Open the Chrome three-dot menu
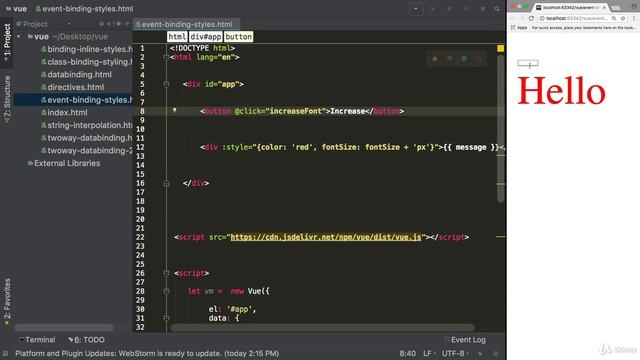 click(x=634, y=18)
